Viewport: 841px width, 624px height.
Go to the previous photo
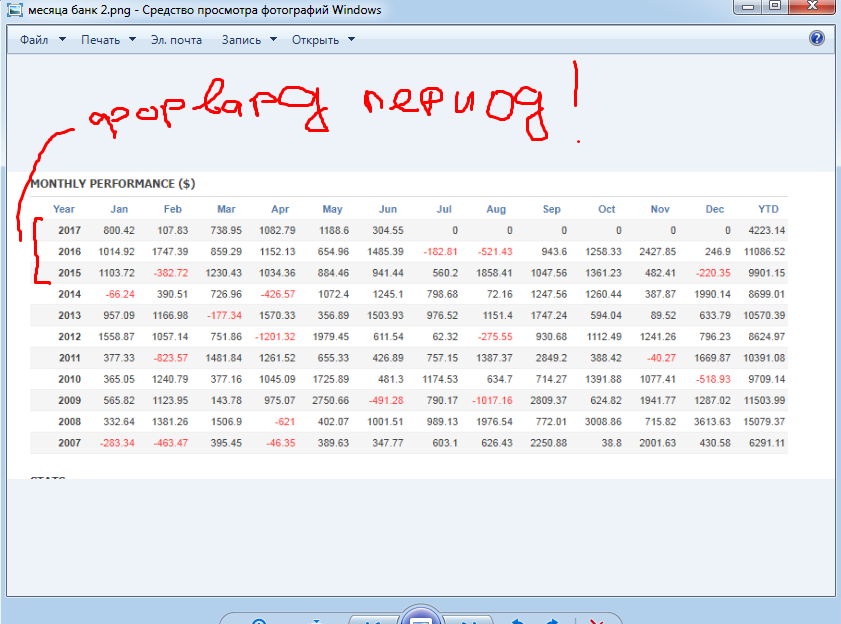coord(373,621)
